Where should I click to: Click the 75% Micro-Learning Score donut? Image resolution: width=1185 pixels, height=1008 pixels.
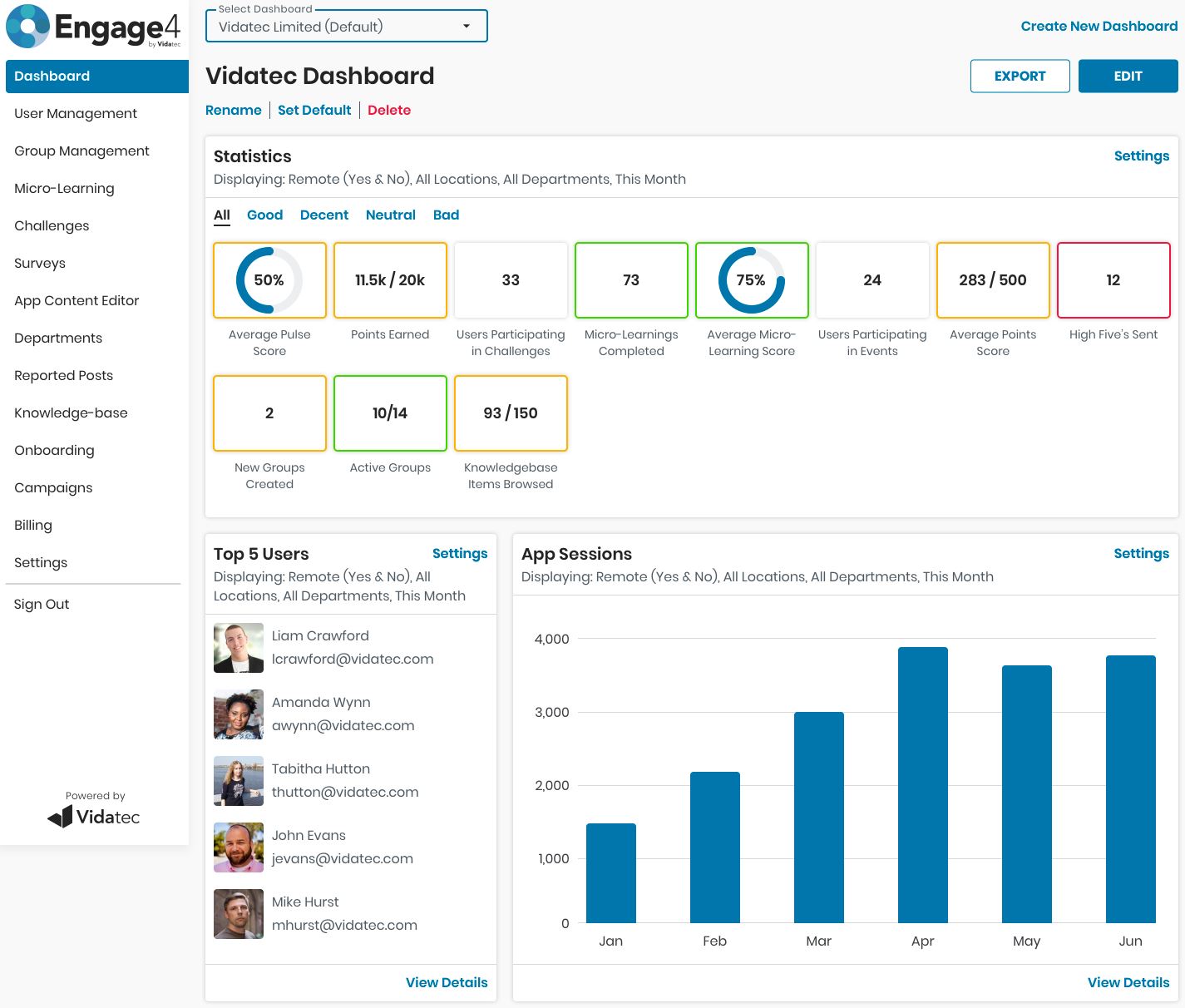tap(751, 280)
